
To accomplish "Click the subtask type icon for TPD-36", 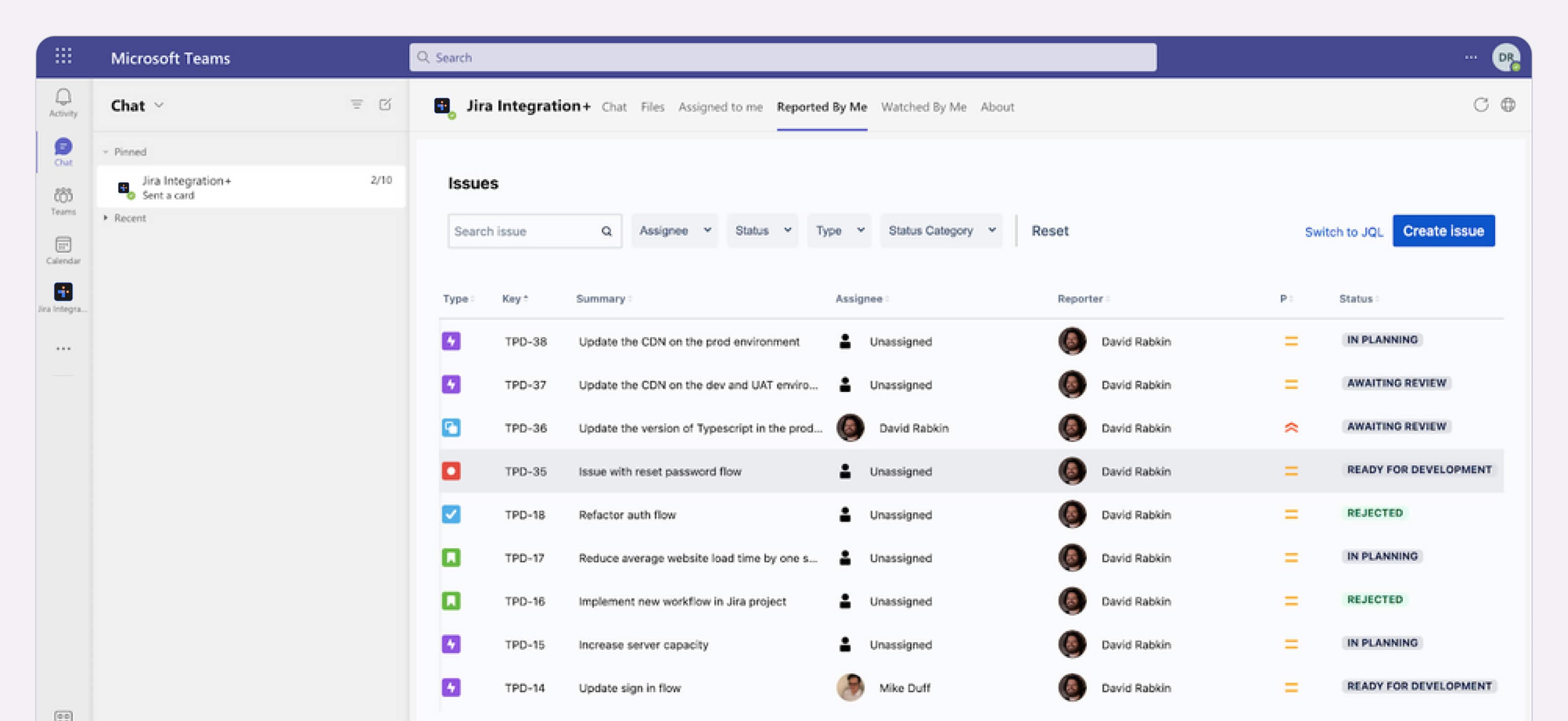I will click(x=451, y=428).
